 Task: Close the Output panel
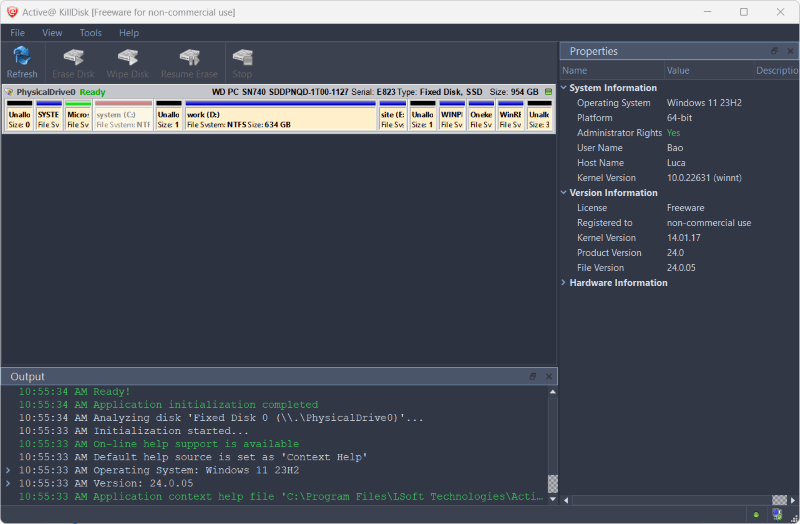point(548,376)
